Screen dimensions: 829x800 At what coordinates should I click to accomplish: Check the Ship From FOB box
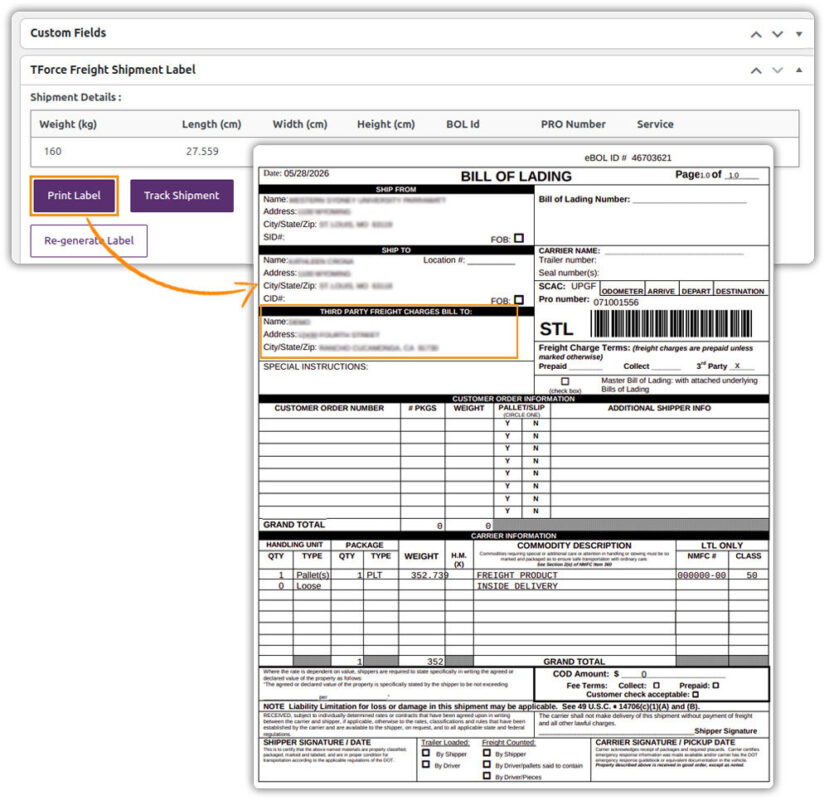pos(519,238)
